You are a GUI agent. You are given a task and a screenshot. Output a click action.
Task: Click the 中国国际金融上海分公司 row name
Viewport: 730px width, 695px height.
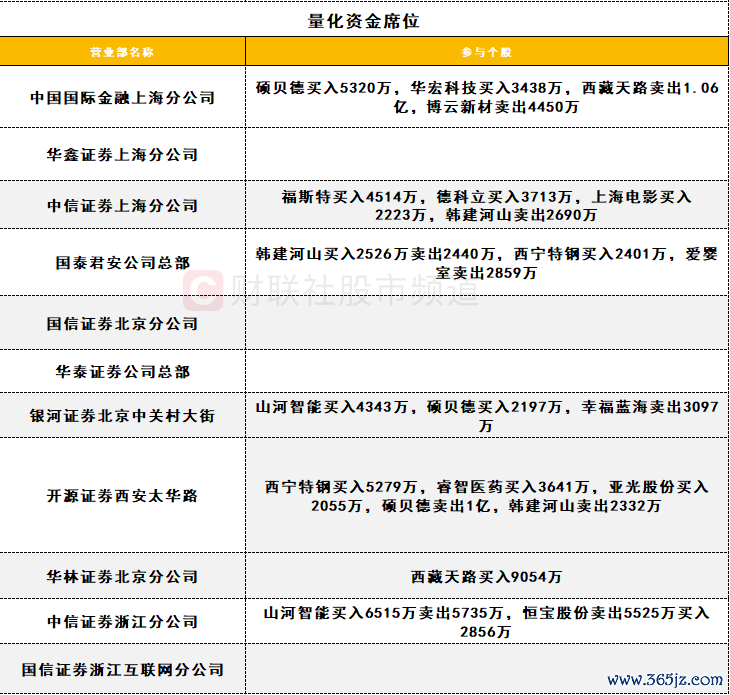tap(122, 98)
